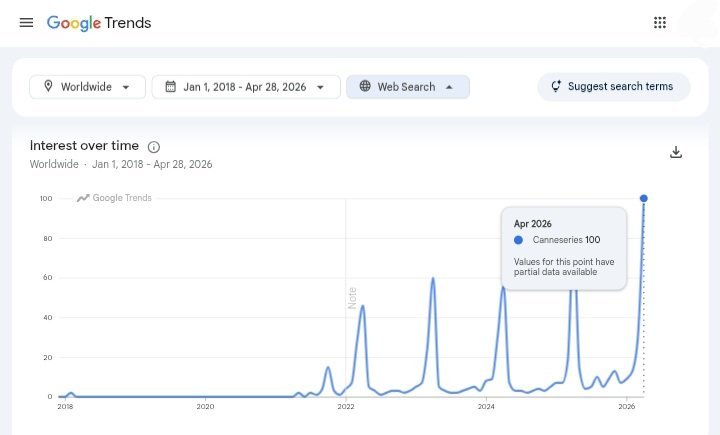
Task: Click the 2022 x-axis label
Action: (x=346, y=407)
